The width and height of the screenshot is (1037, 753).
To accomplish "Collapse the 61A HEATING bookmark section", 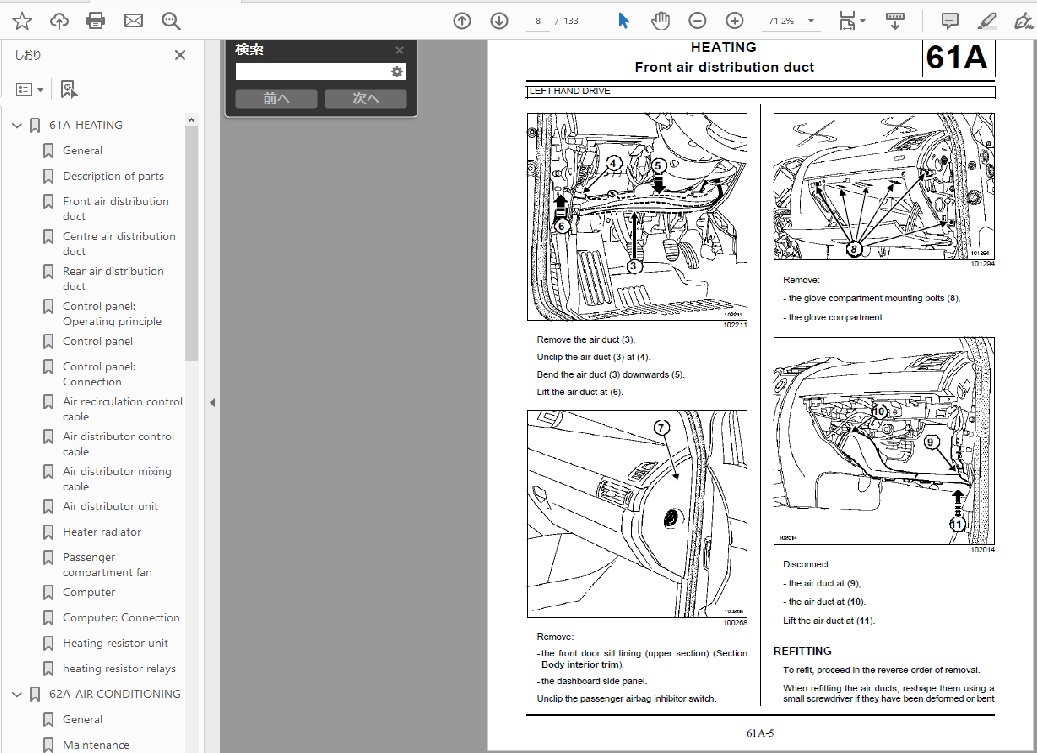I will click(16, 125).
